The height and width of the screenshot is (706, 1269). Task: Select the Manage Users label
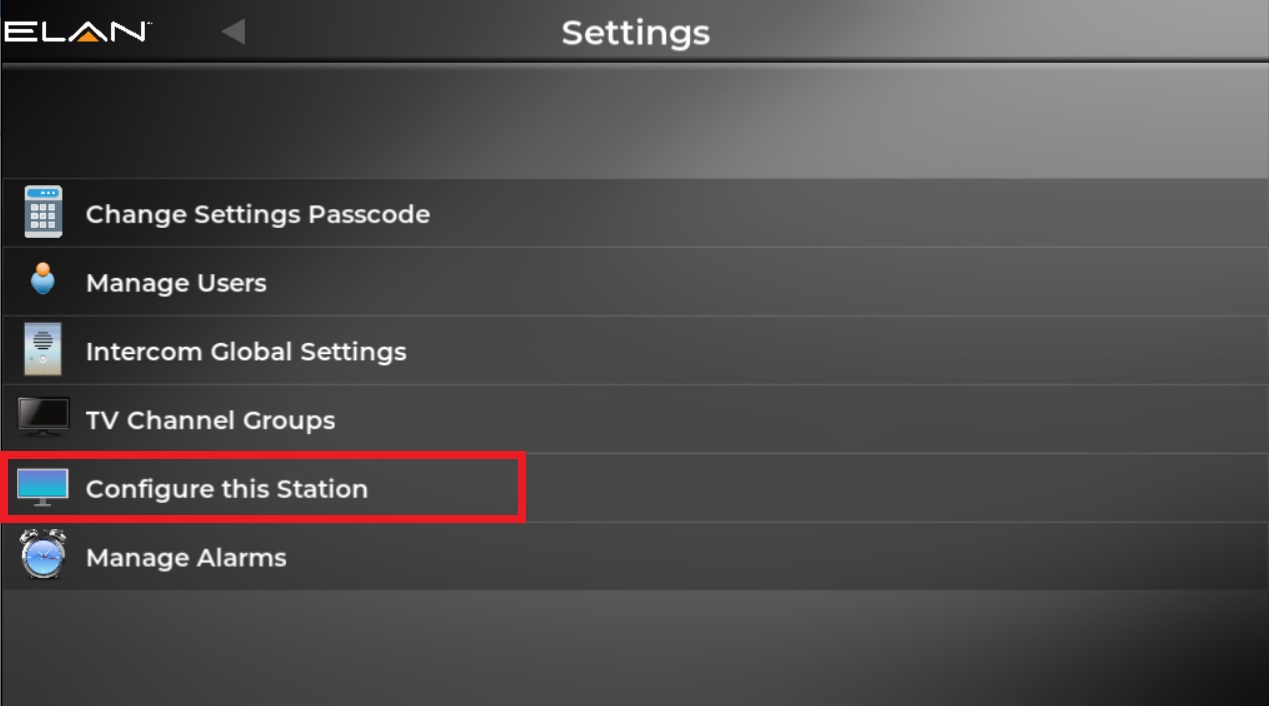176,283
